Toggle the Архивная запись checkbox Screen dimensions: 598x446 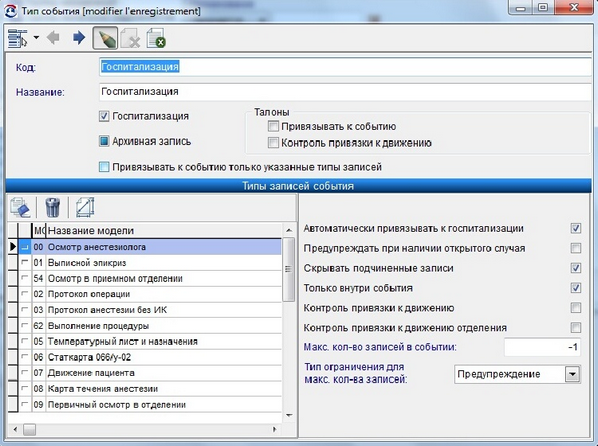click(x=104, y=141)
